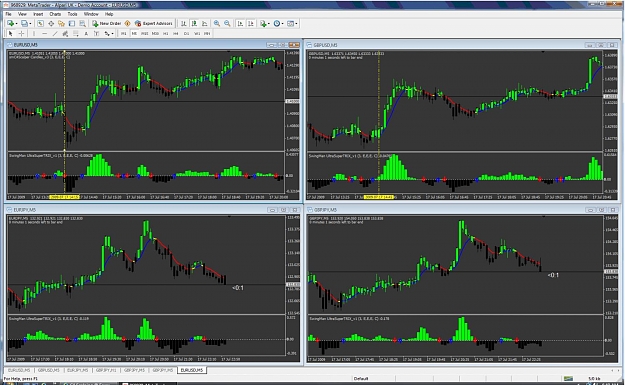Select the Fibonacci Retracement tool
This screenshot has height=385, width=625.
pos(76,33)
